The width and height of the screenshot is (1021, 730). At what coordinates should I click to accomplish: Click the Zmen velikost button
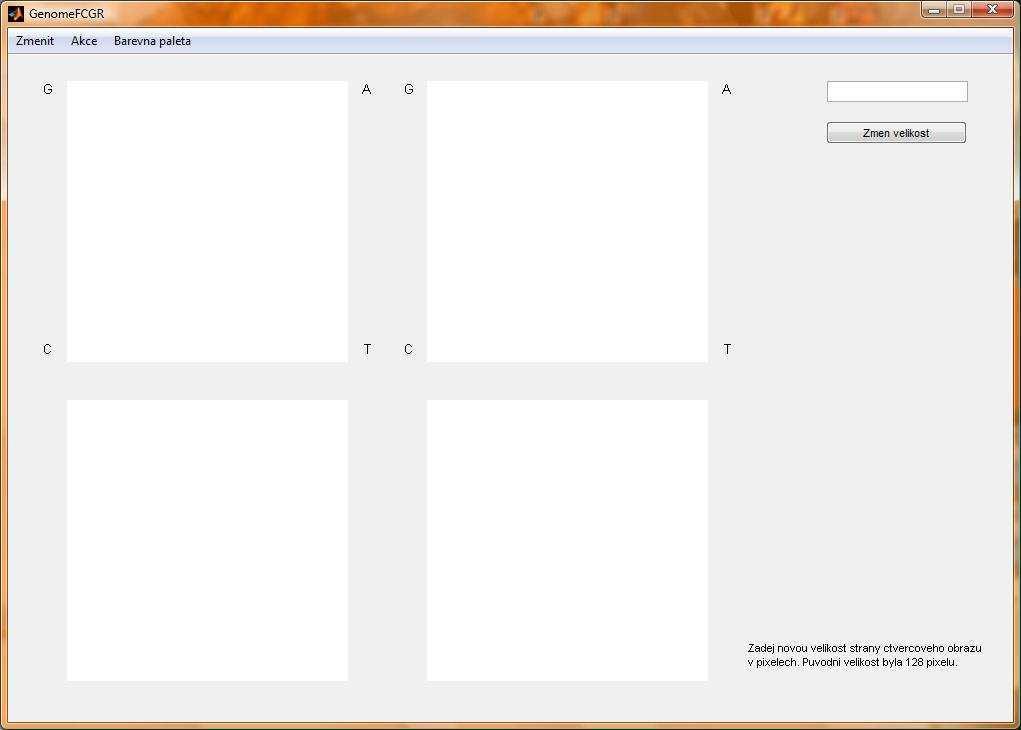[x=896, y=133]
